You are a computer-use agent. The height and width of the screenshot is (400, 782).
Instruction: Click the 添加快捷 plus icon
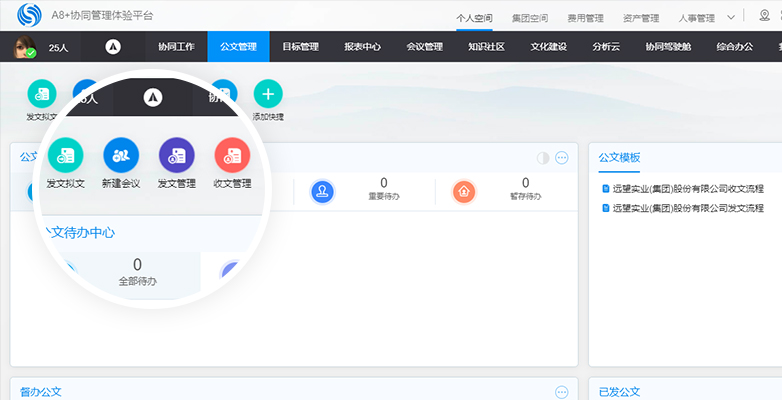coord(267,94)
